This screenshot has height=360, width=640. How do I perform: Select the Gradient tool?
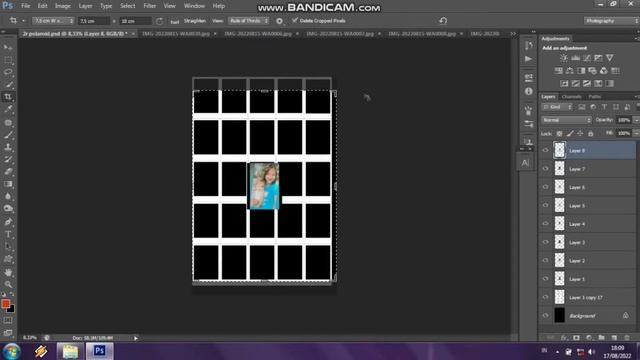click(8, 184)
